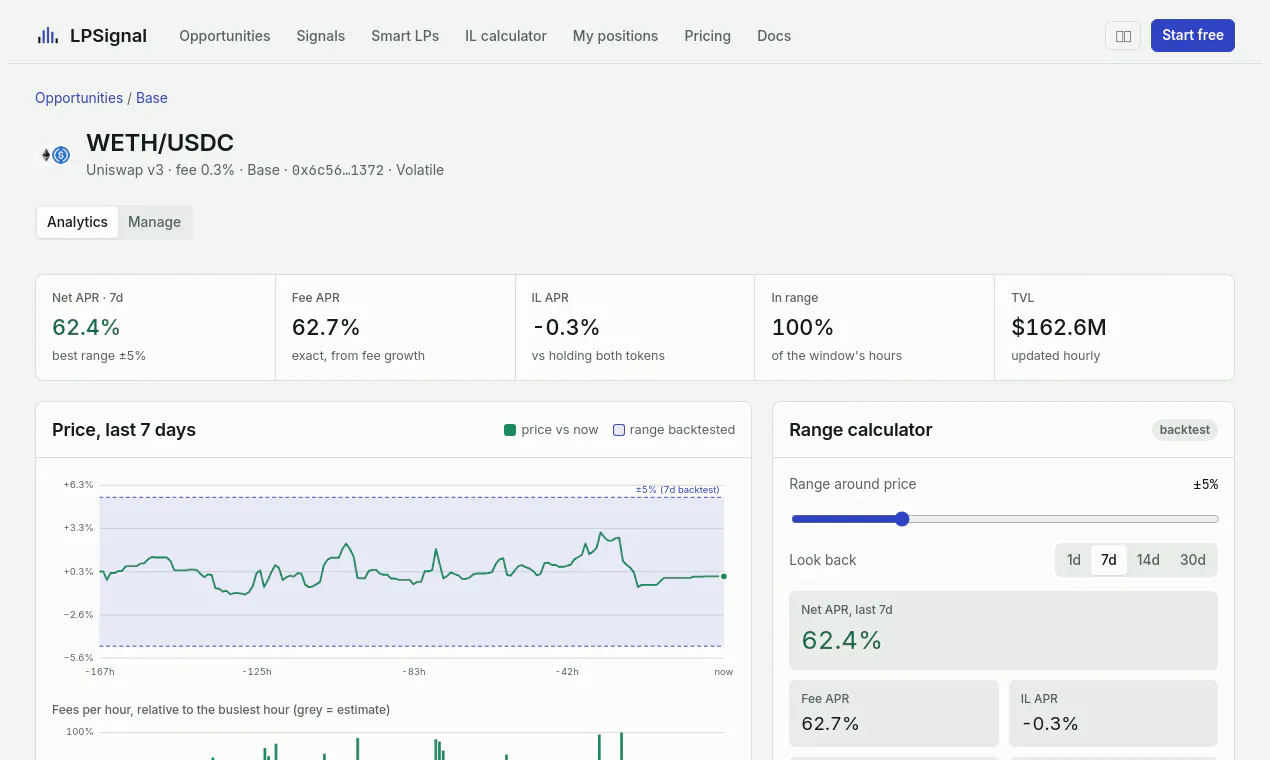Image resolution: width=1270 pixels, height=760 pixels.
Task: Click the WETH/USDC pool title
Action: pos(160,143)
